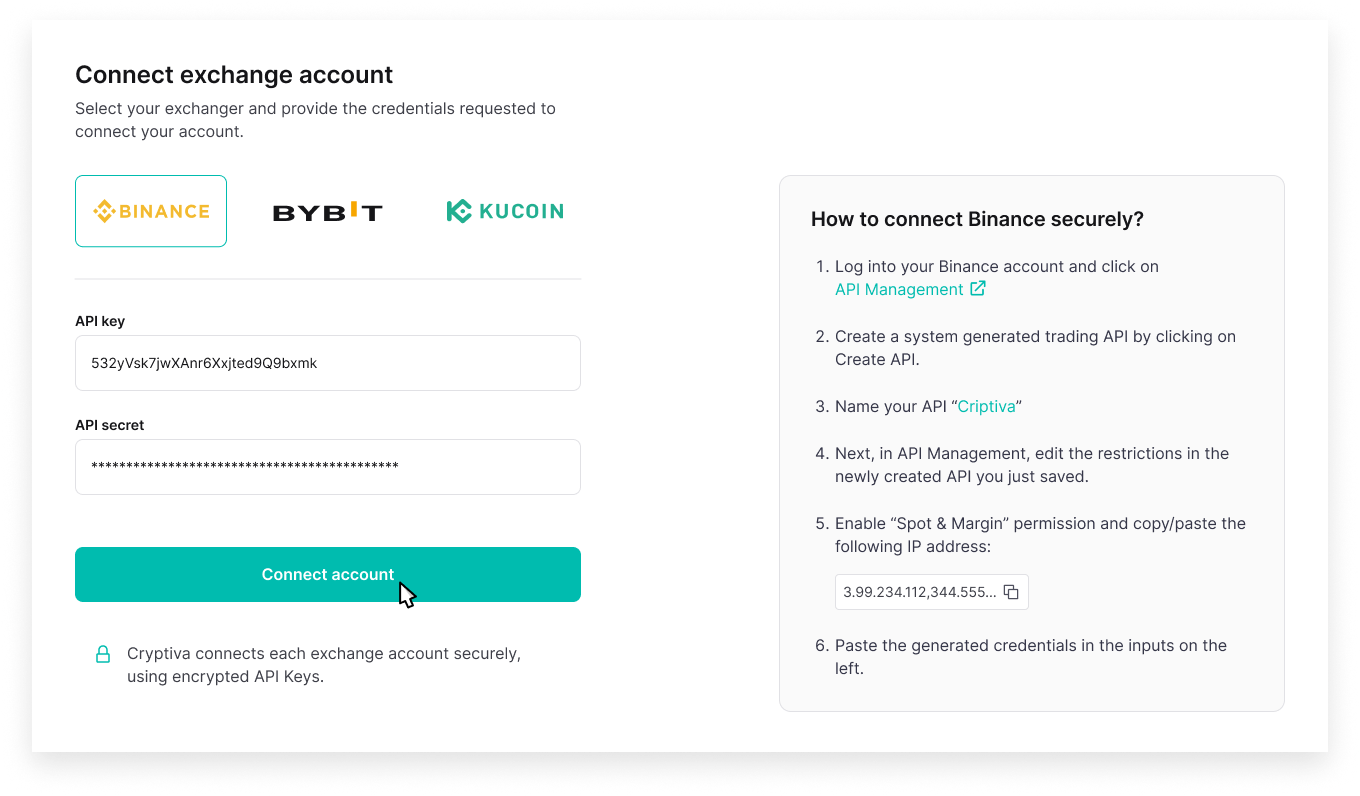Select the truncated IP address text box
Screen dimensions: 1360x796
920,592
